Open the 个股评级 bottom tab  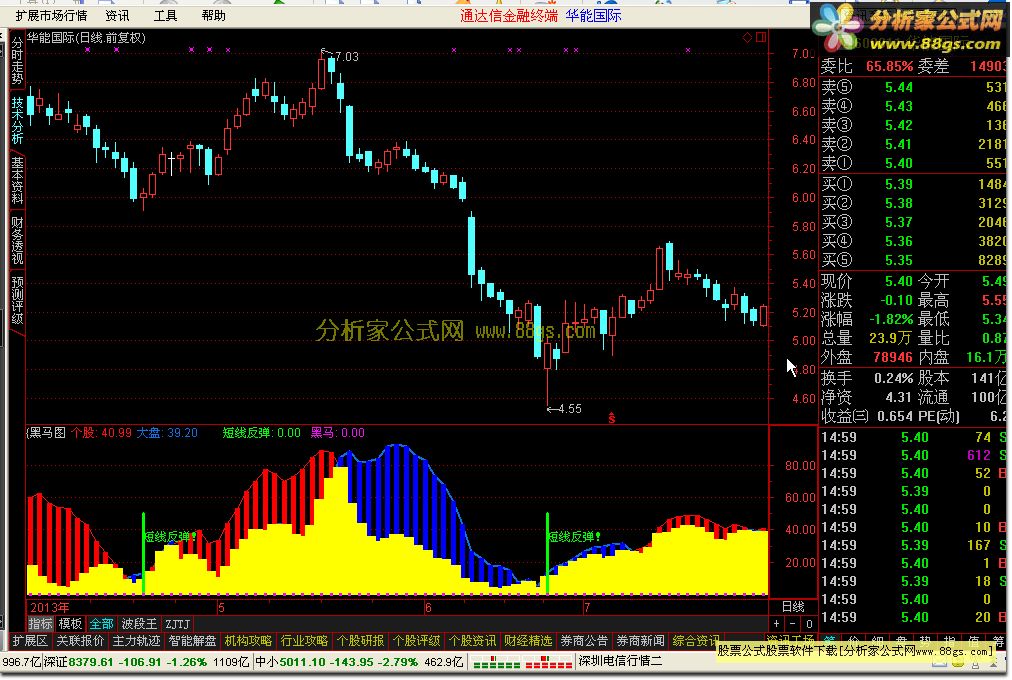[x=417, y=641]
